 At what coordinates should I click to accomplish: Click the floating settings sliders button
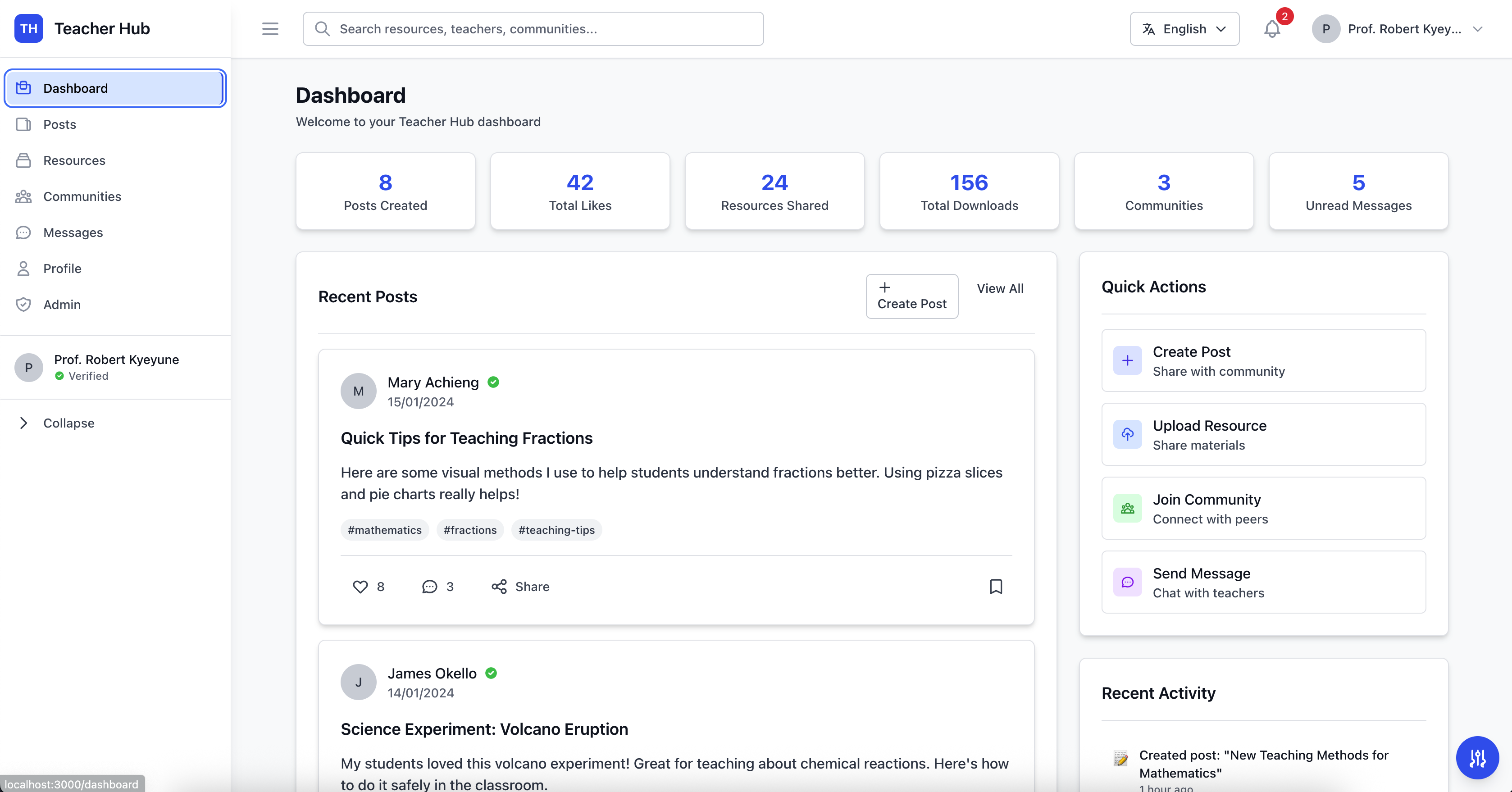(x=1477, y=758)
